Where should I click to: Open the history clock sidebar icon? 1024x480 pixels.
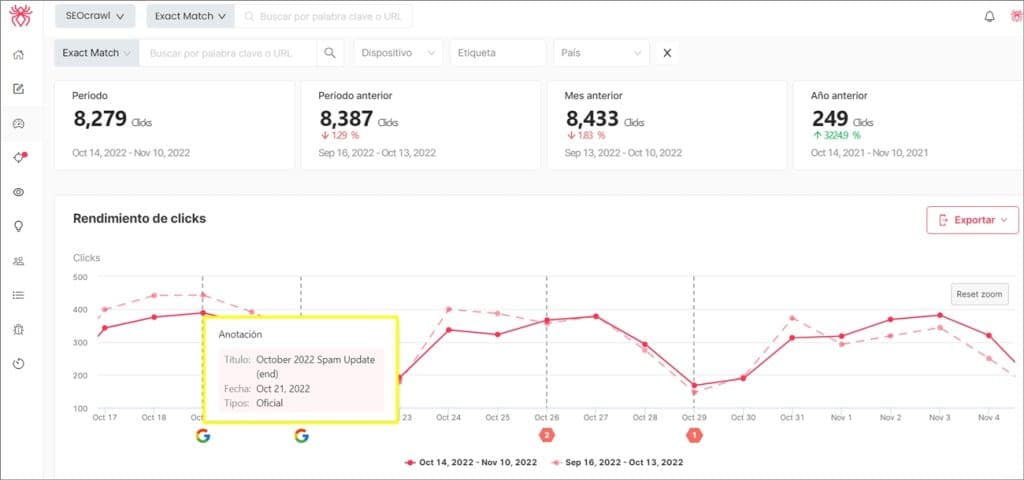click(x=18, y=364)
